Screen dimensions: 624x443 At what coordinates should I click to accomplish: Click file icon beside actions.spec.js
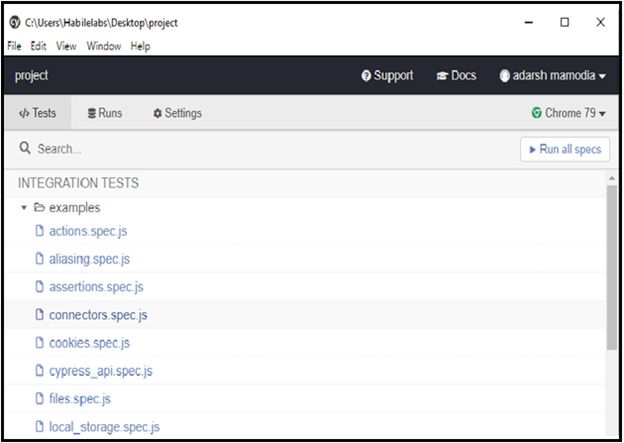(x=39, y=230)
